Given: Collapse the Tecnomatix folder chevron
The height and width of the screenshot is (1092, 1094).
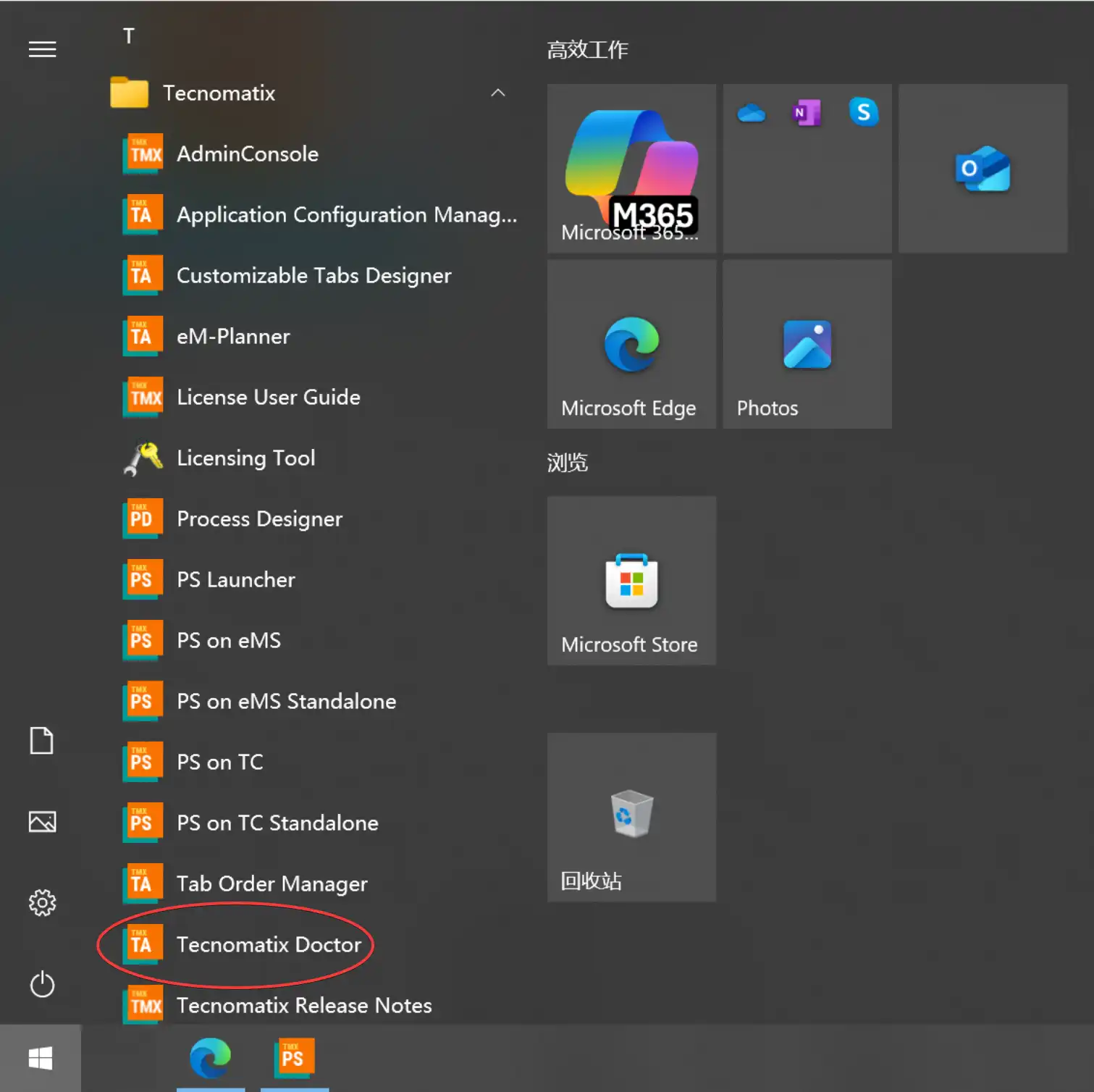Looking at the screenshot, I should point(497,93).
